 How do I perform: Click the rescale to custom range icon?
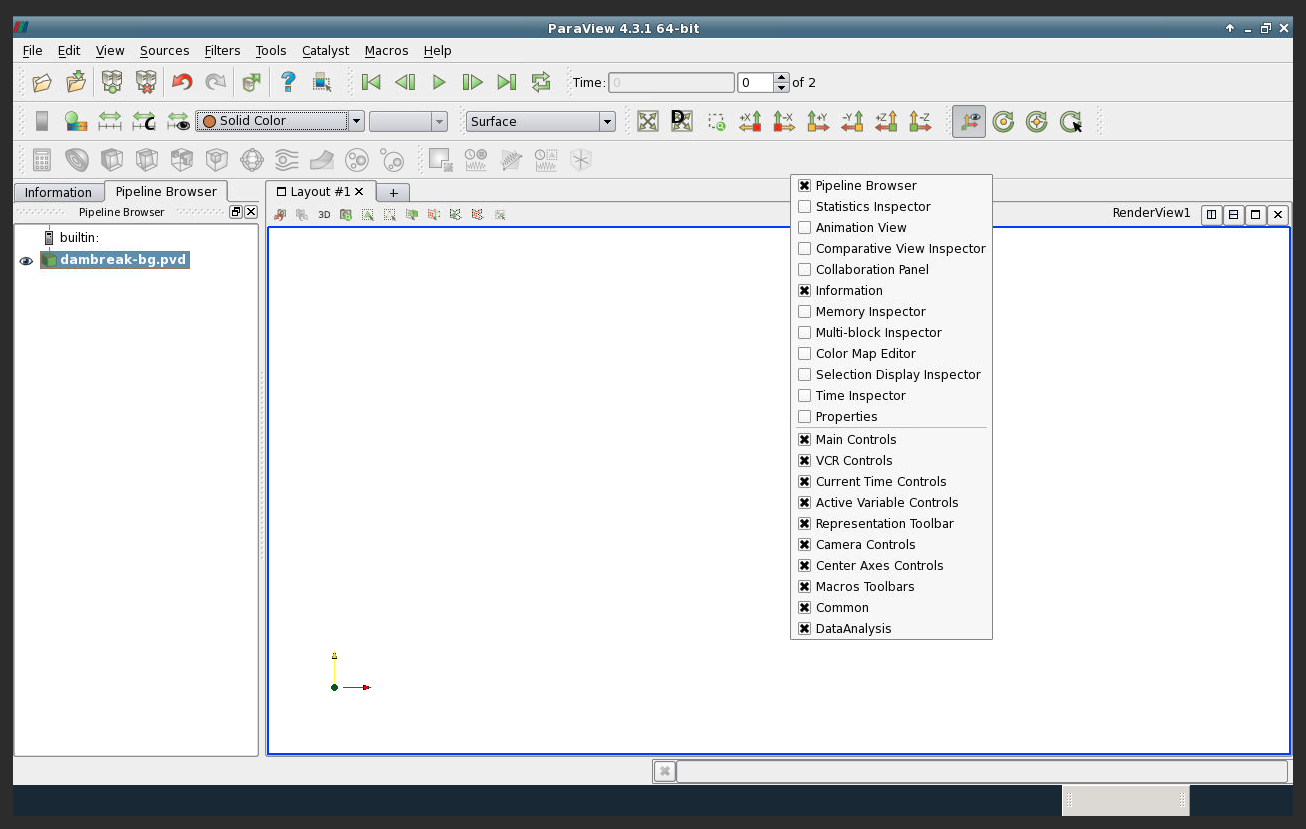pos(144,121)
